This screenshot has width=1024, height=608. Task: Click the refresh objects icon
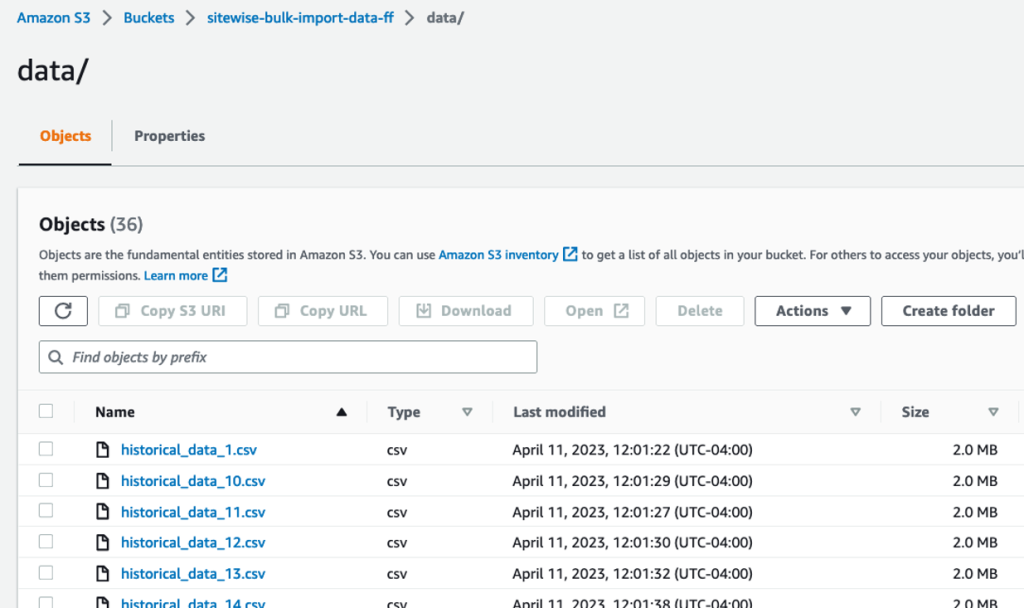(63, 311)
